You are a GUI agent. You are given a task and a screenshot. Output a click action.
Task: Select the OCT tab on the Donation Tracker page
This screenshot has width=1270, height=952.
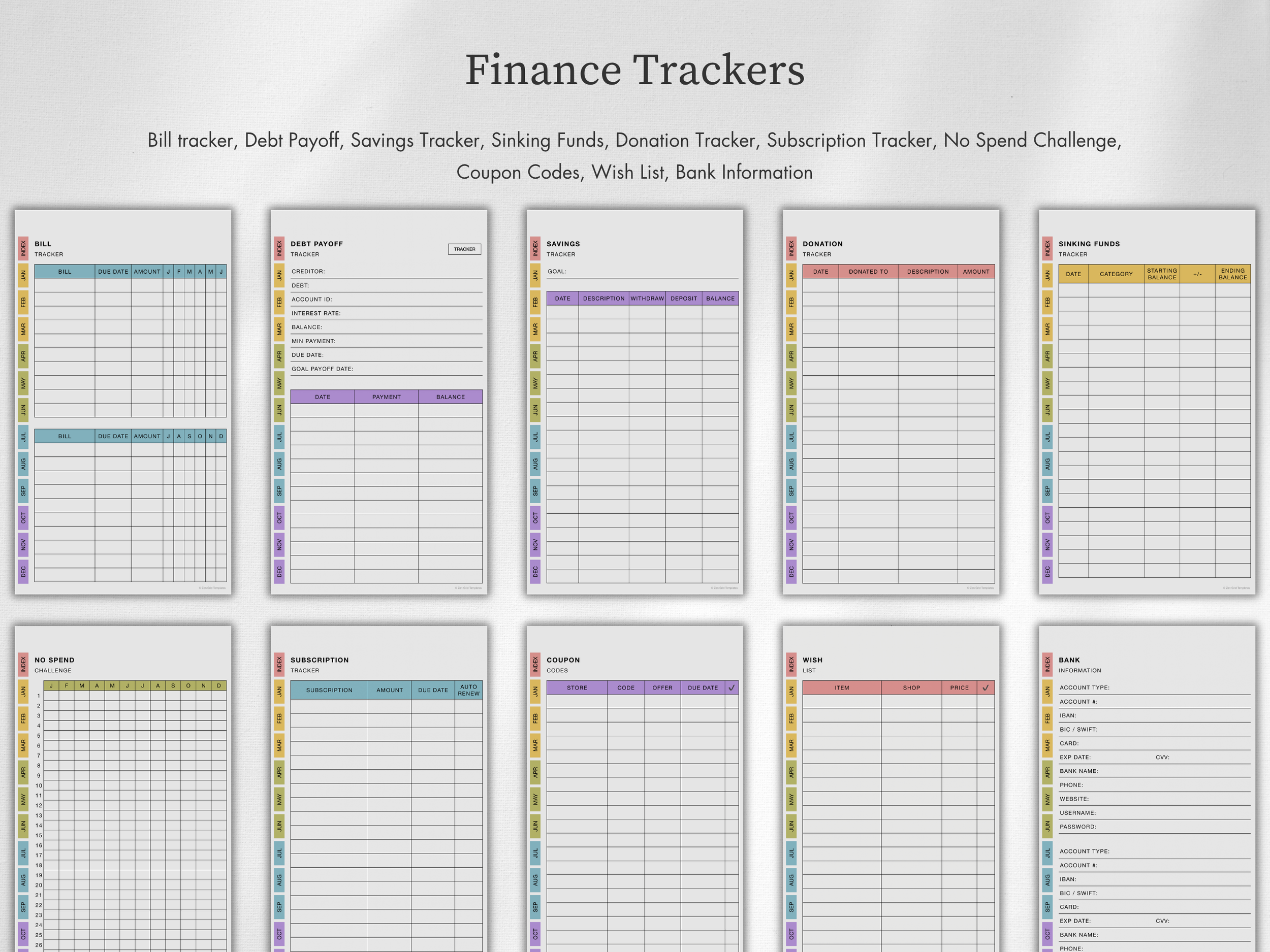[x=791, y=517]
